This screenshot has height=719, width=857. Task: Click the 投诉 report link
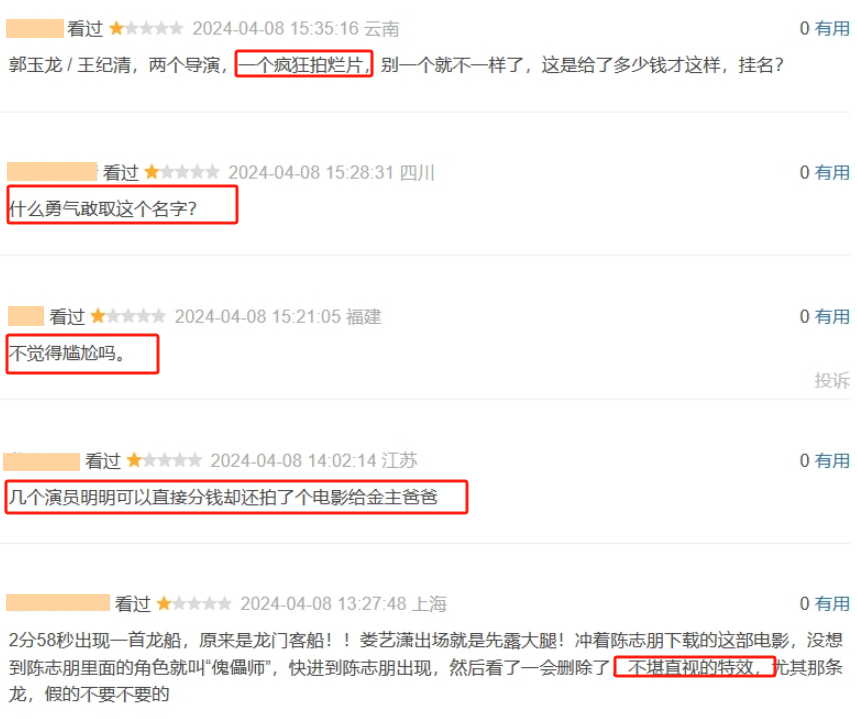(832, 380)
